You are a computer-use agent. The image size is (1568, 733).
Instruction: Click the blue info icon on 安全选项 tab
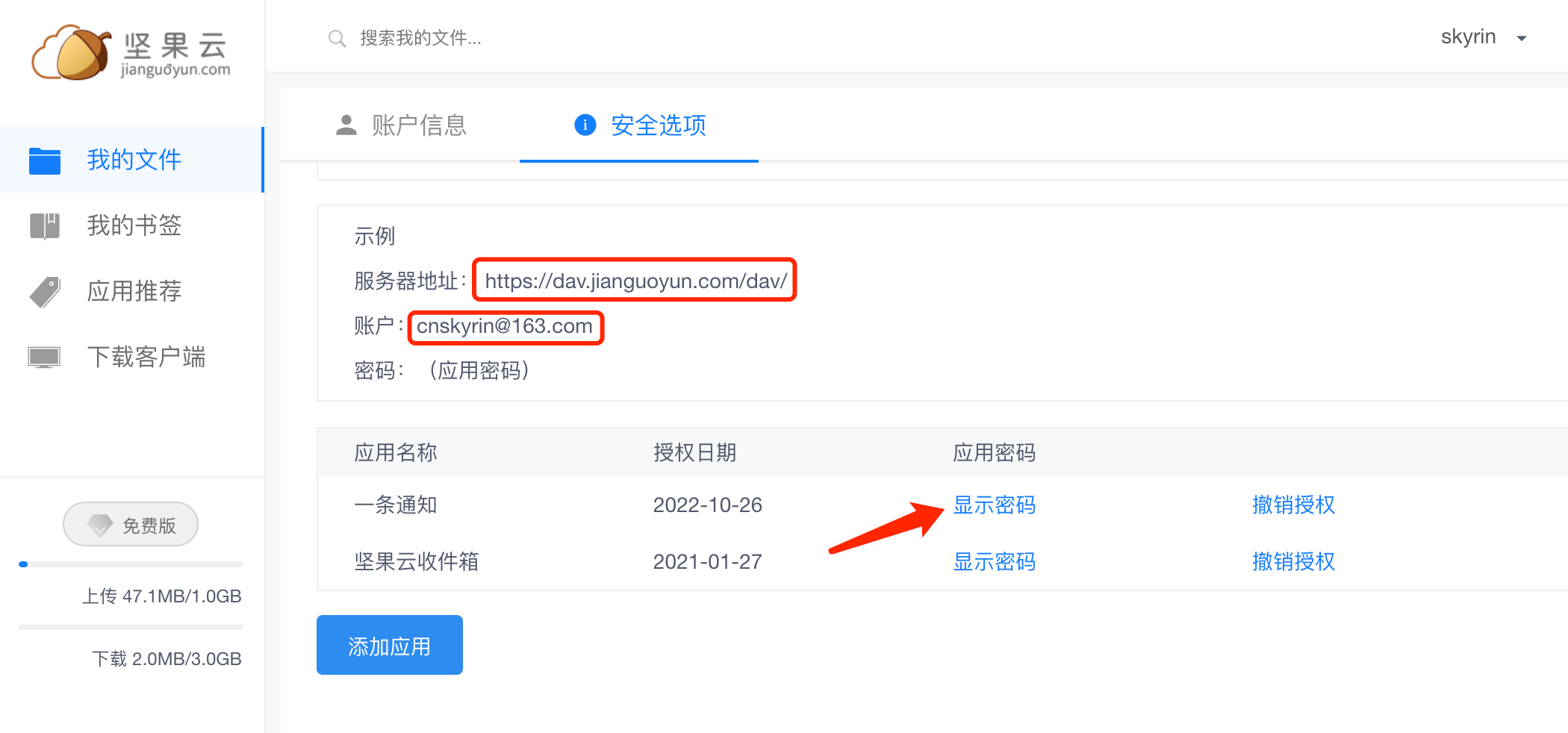pyautogui.click(x=585, y=125)
